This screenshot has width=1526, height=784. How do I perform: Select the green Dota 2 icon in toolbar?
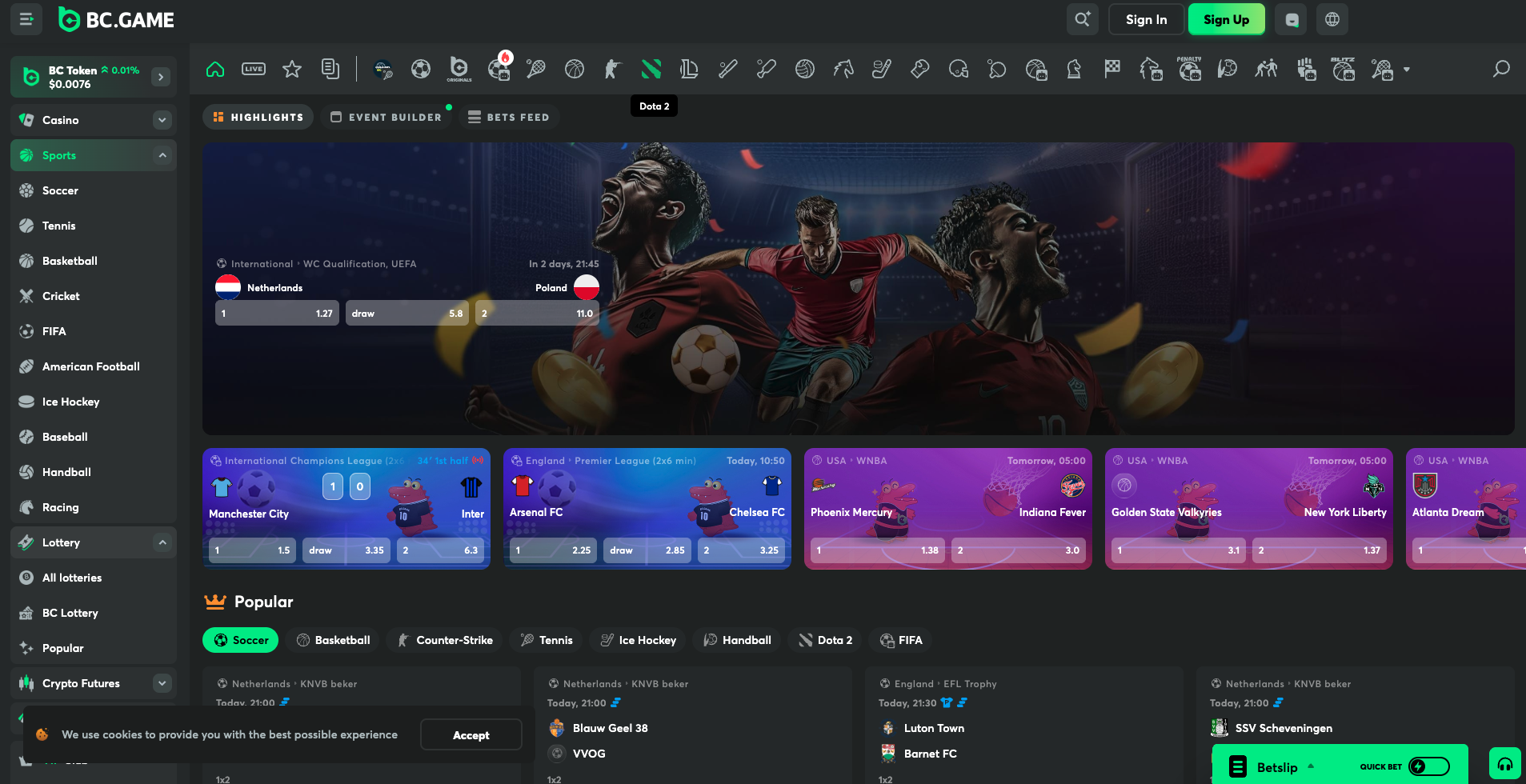click(x=651, y=69)
